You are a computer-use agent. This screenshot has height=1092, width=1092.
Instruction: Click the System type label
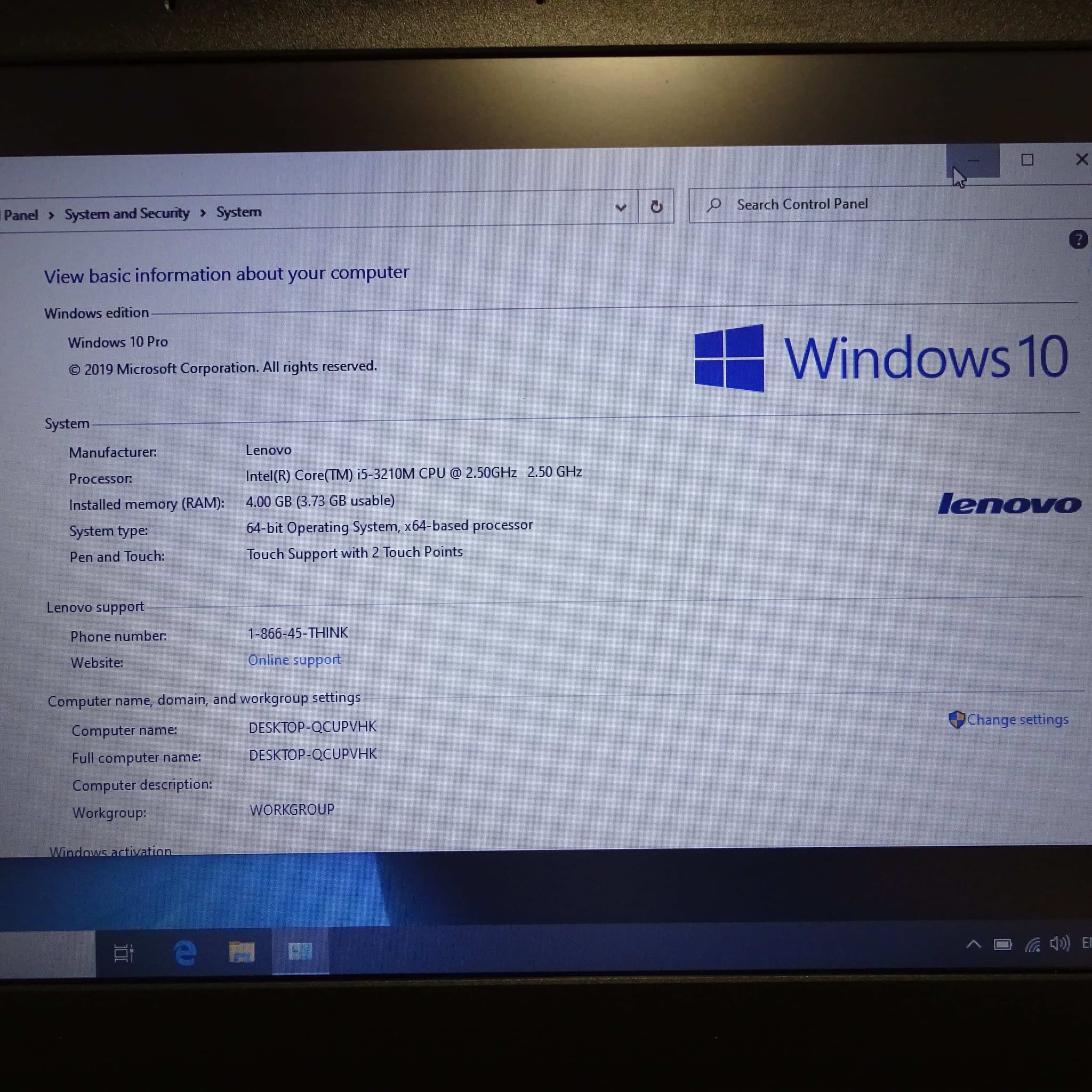[109, 531]
